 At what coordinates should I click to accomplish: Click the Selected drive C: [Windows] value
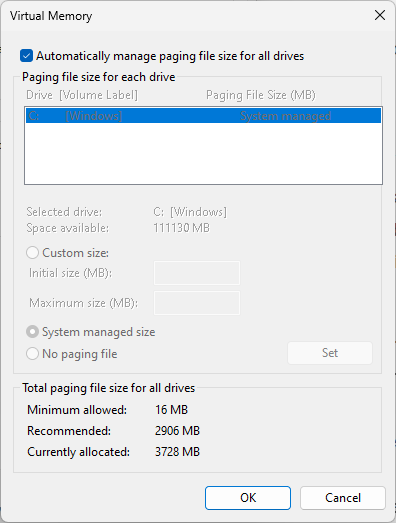coord(190,212)
